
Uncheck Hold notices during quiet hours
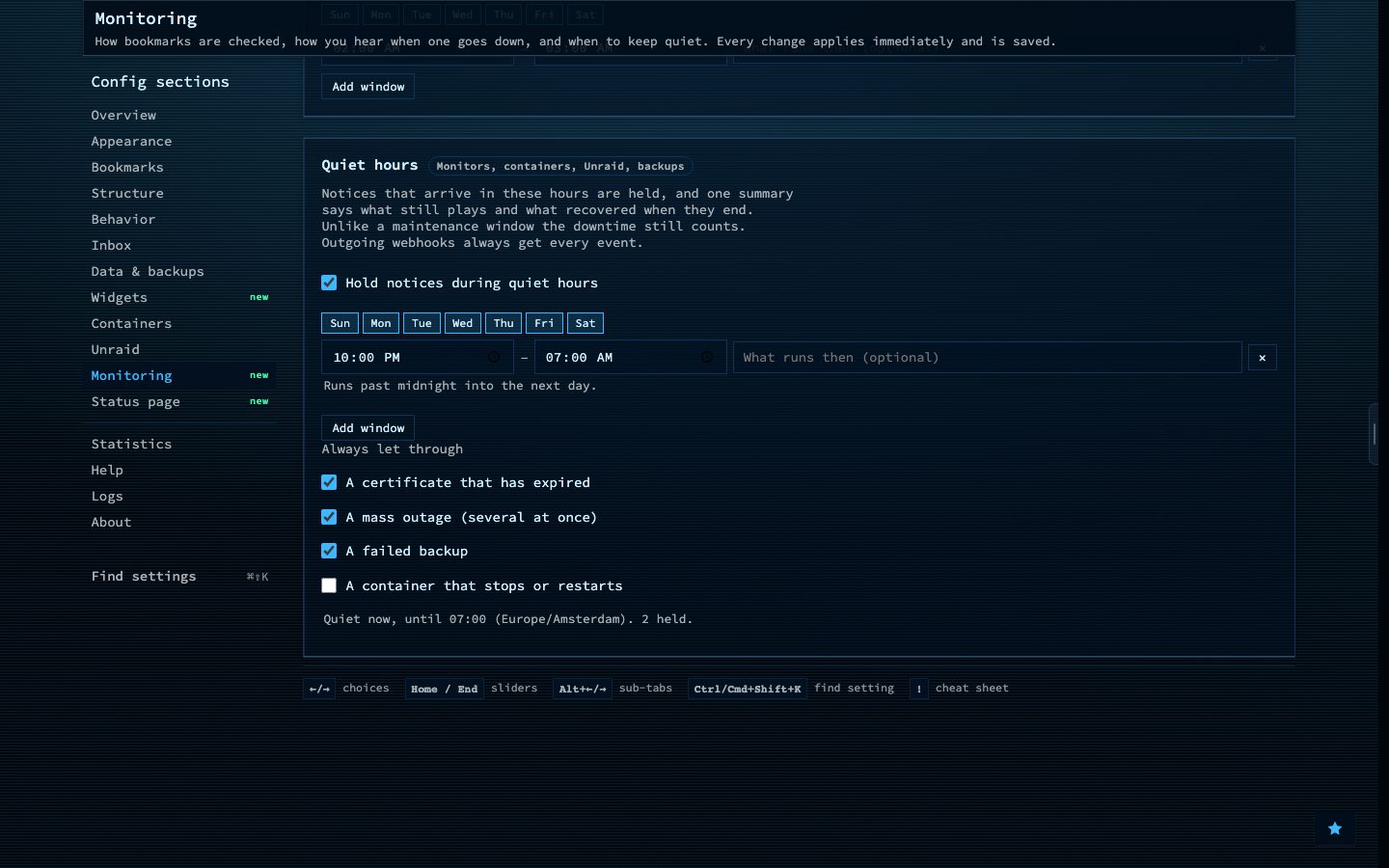tap(329, 283)
